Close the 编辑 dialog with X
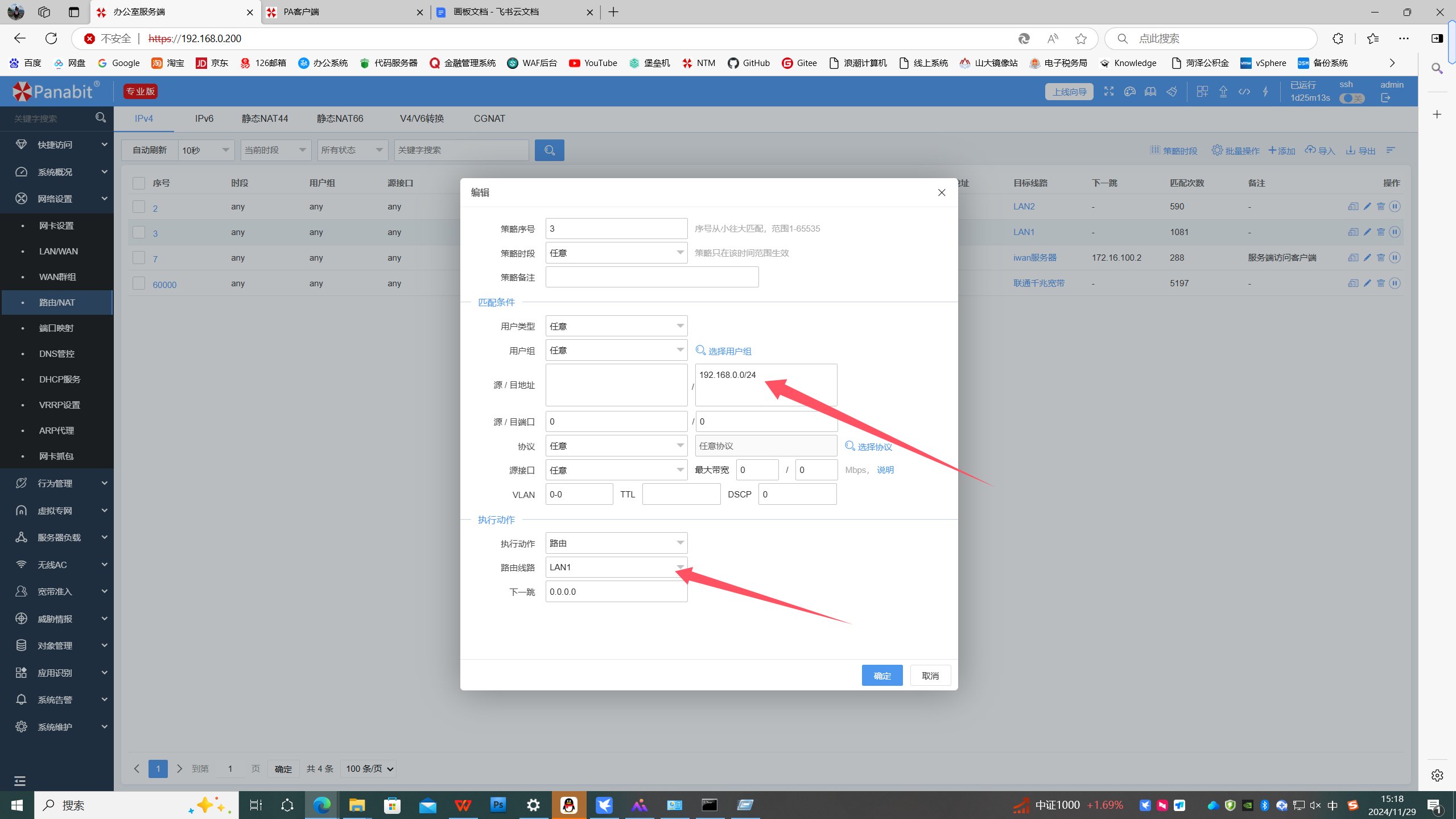Screen dimensions: 1456x819 click(941, 192)
